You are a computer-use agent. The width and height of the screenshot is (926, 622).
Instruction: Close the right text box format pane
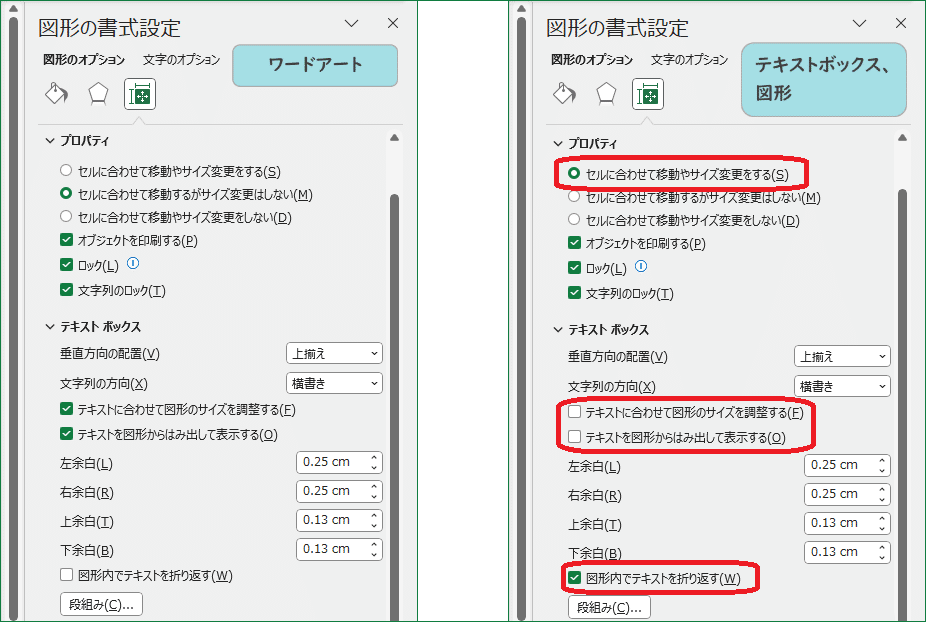click(901, 23)
